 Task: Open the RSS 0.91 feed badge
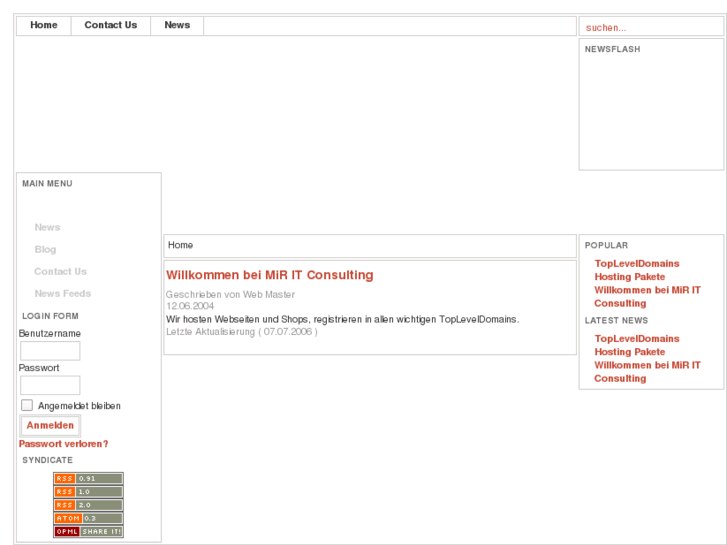[x=89, y=478]
